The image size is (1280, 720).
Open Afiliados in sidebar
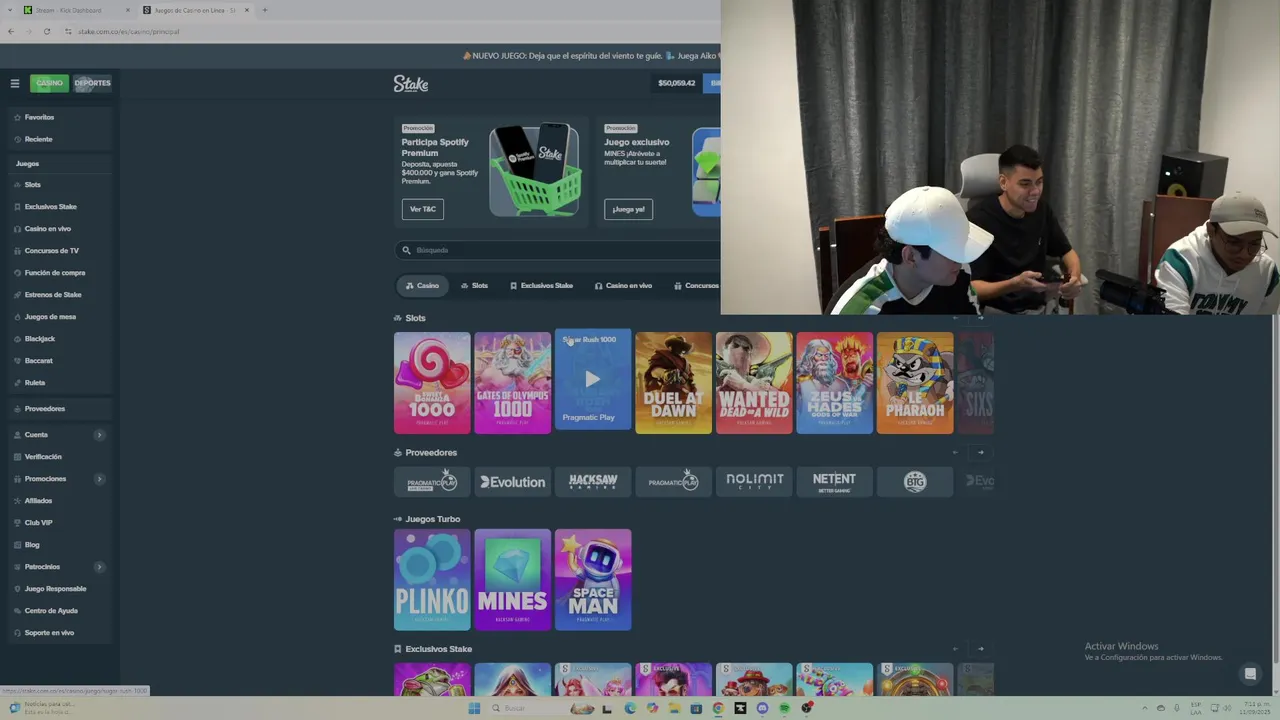click(38, 501)
